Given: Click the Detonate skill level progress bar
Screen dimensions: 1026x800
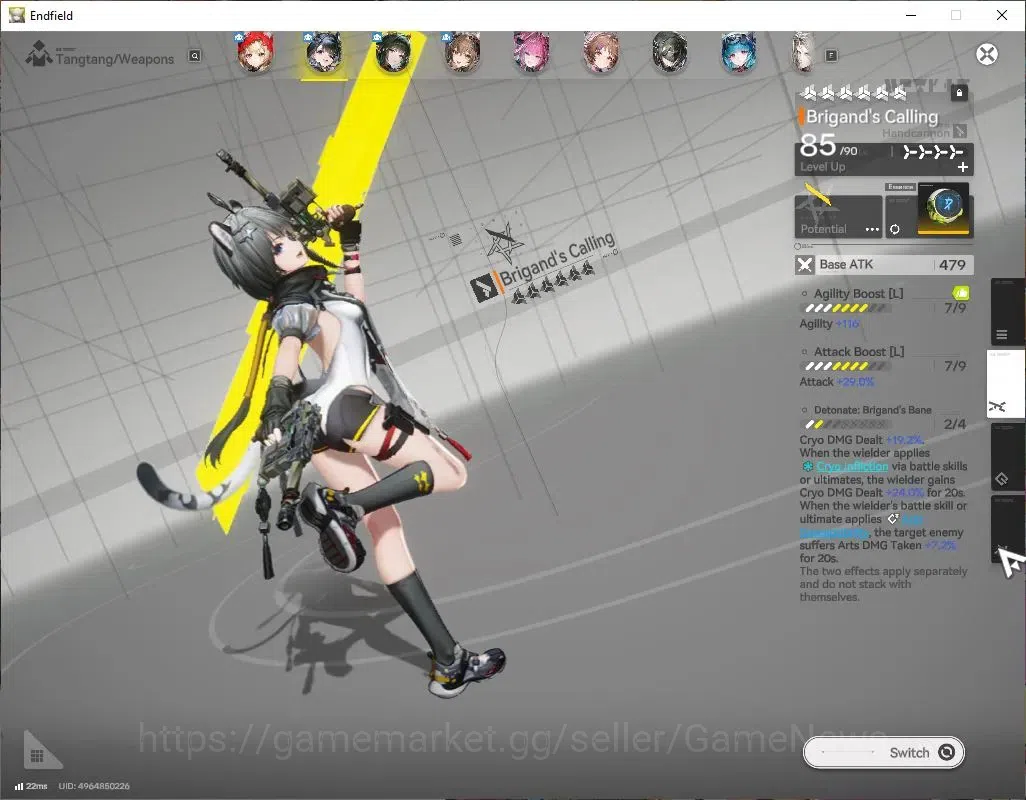Looking at the screenshot, I should pyautogui.click(x=847, y=425).
